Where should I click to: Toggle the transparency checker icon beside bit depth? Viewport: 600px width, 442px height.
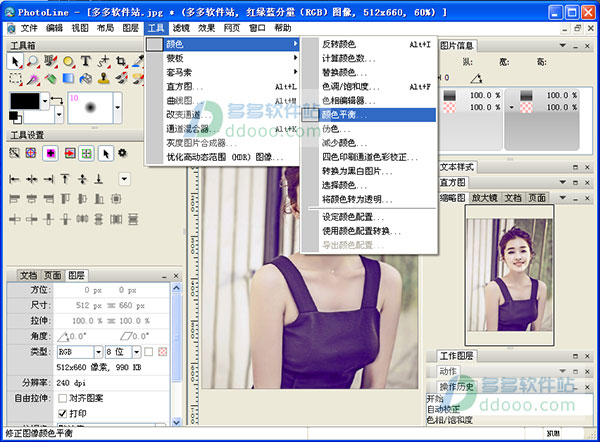click(163, 351)
